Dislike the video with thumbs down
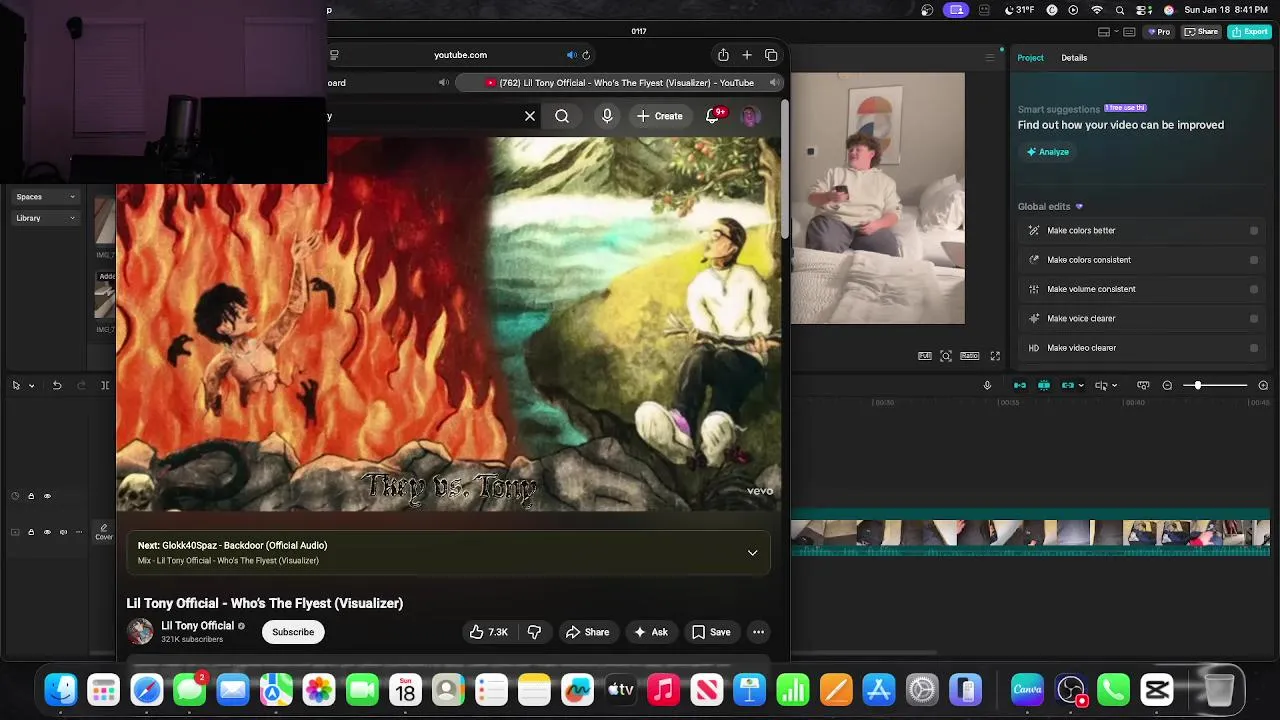Viewport: 1280px width, 720px height. coord(534,632)
